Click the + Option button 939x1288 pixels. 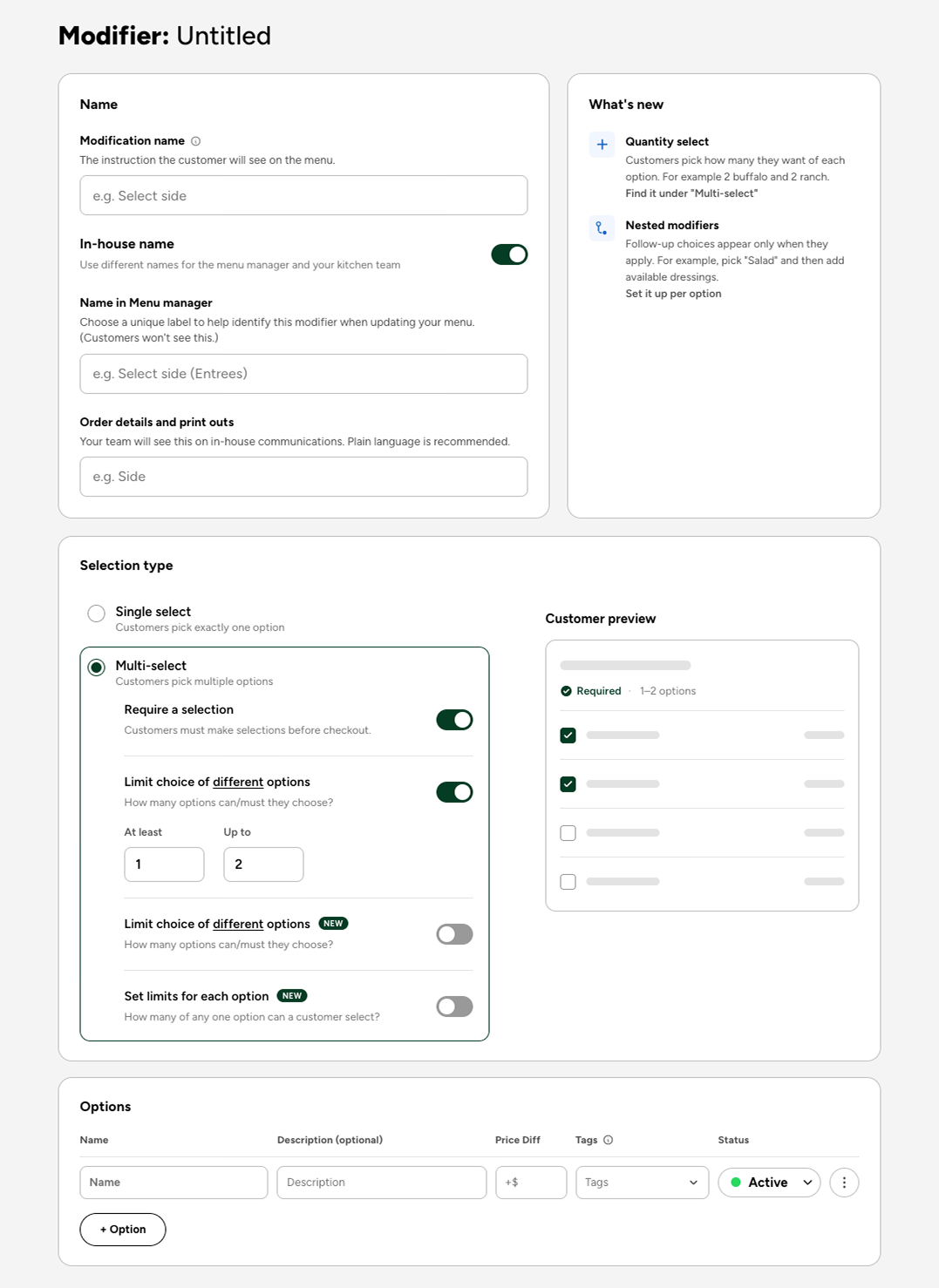pos(123,1230)
